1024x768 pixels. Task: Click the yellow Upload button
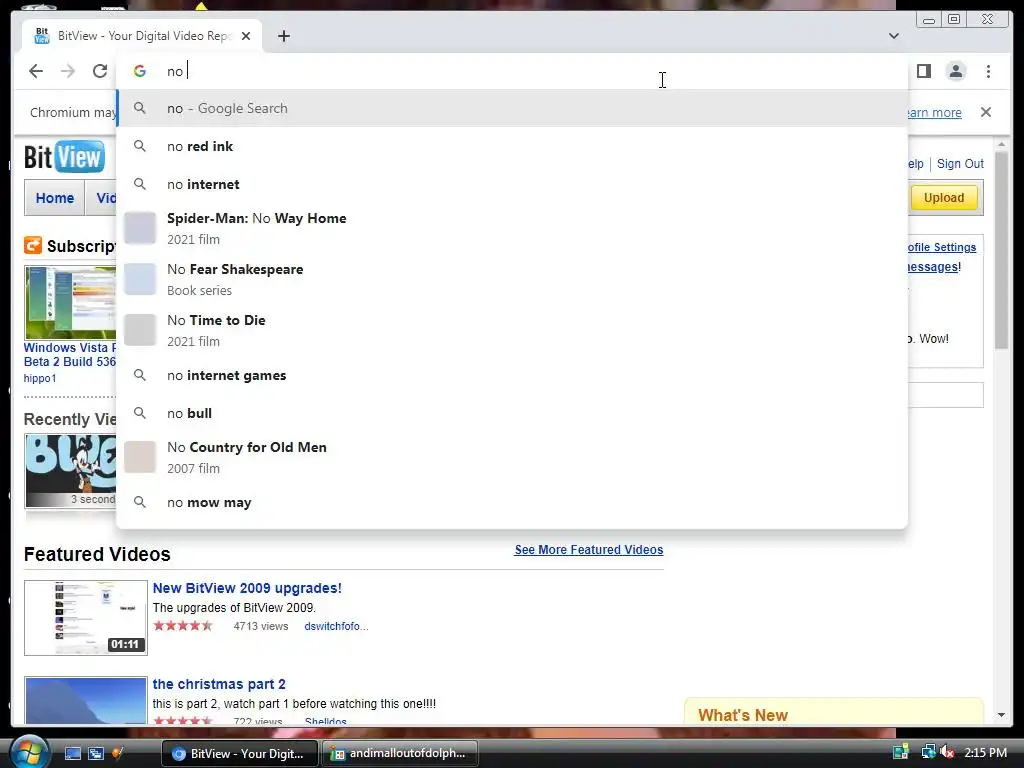(x=944, y=198)
